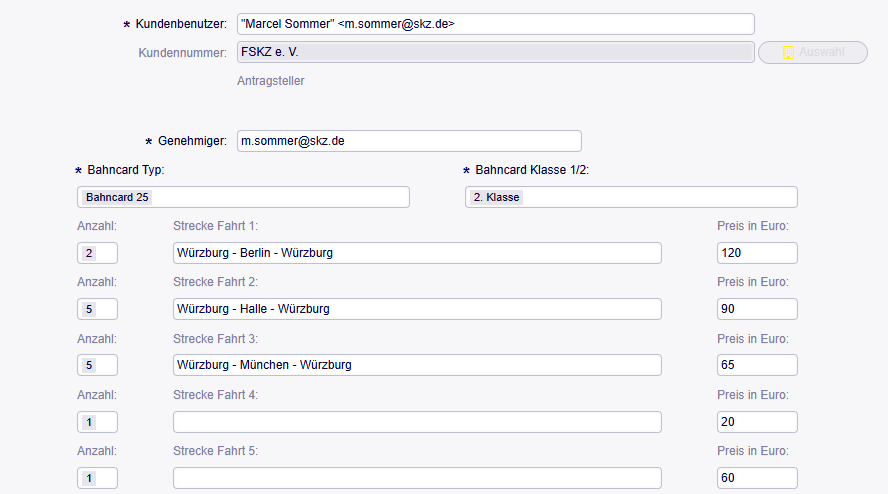
Task: Select the Preis in Euro field showing 120
Action: pyautogui.click(x=757, y=253)
